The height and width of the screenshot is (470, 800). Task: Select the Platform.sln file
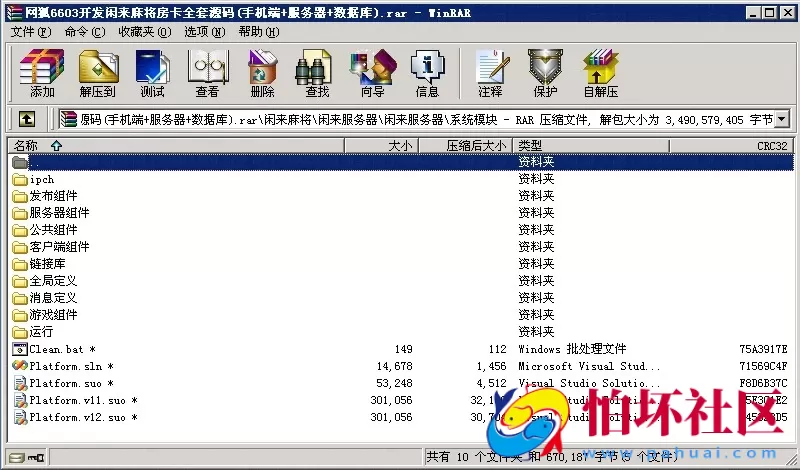(x=63, y=366)
